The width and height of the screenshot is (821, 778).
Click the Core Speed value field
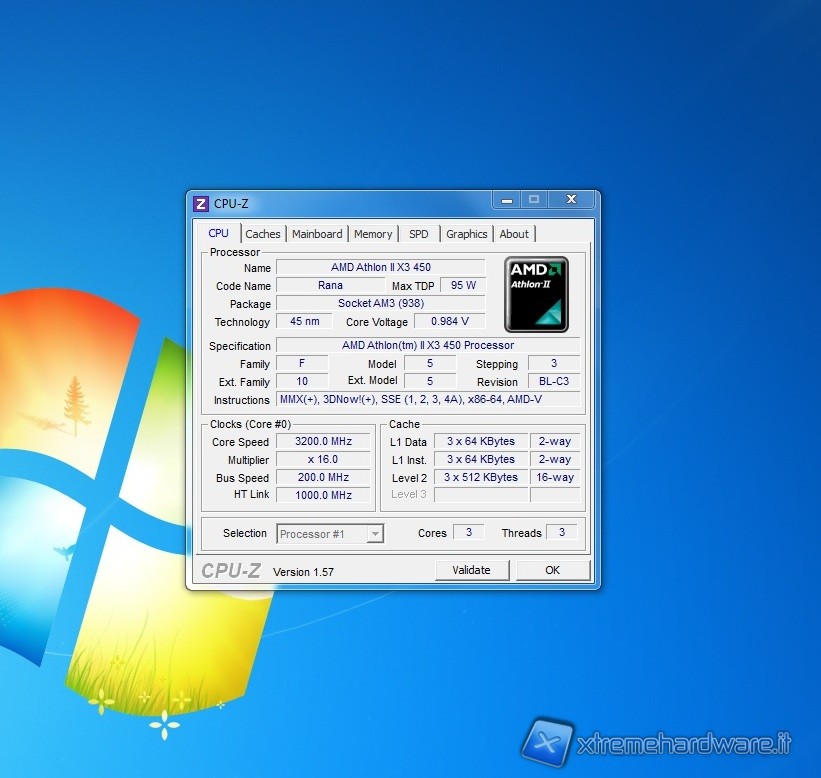pos(322,442)
